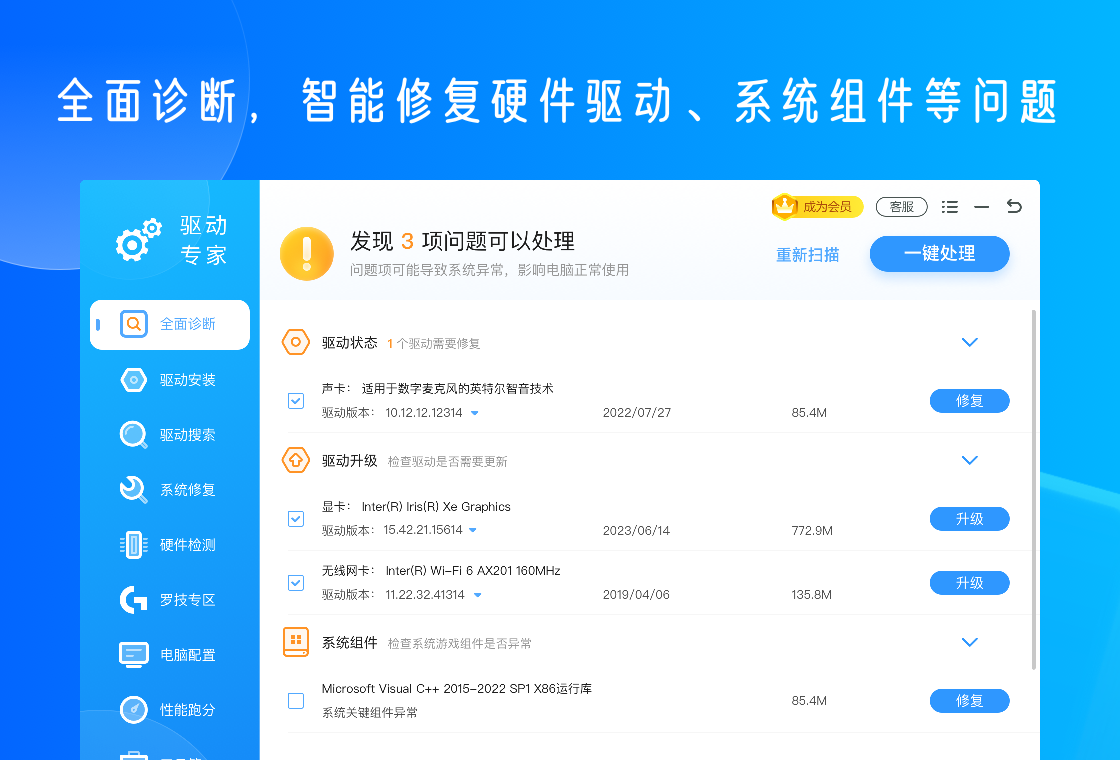The height and width of the screenshot is (760, 1120).
Task: Go to 电脑配置 sidebar item
Action: click(170, 655)
